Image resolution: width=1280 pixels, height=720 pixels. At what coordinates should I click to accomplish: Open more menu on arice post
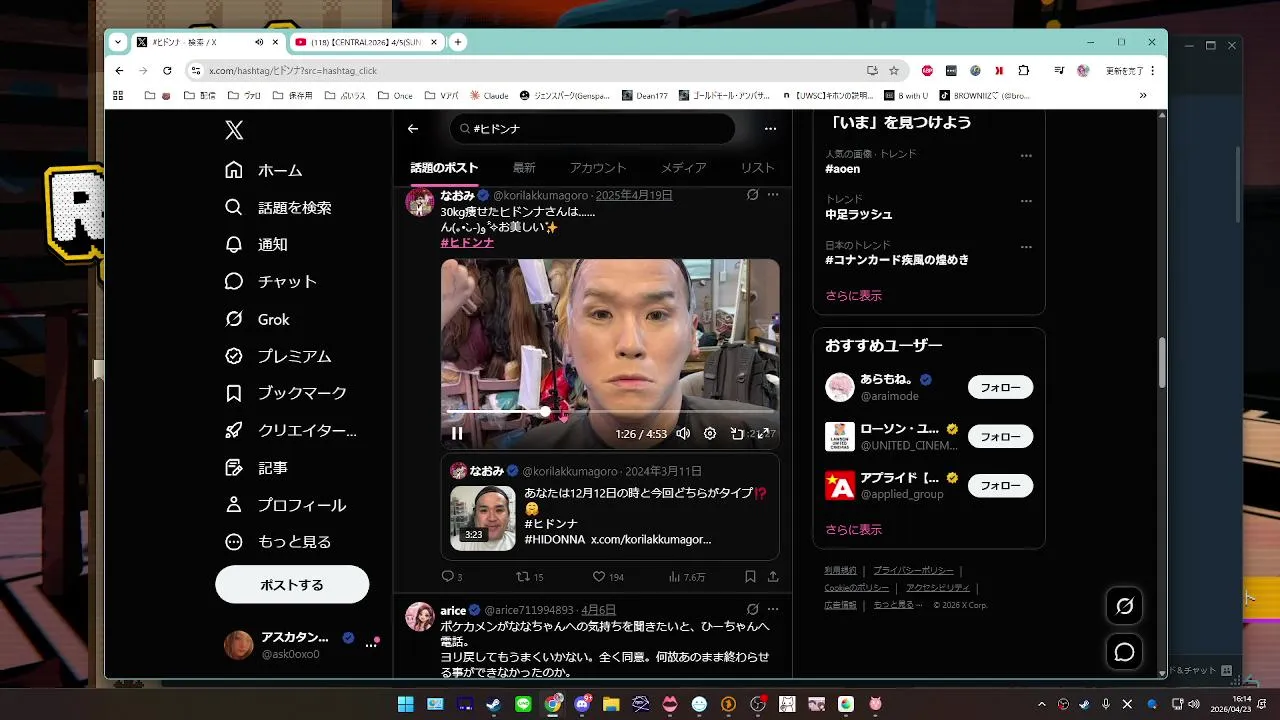[x=773, y=609]
